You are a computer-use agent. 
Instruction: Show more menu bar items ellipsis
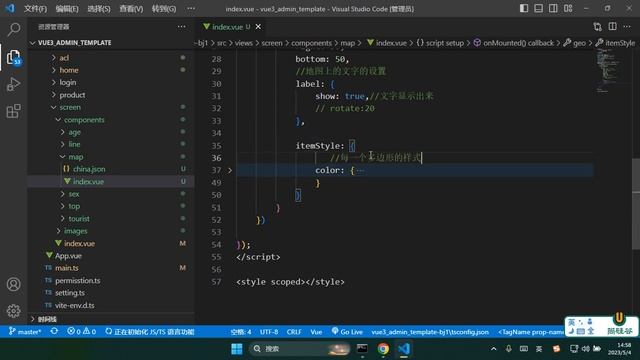(x=191, y=9)
